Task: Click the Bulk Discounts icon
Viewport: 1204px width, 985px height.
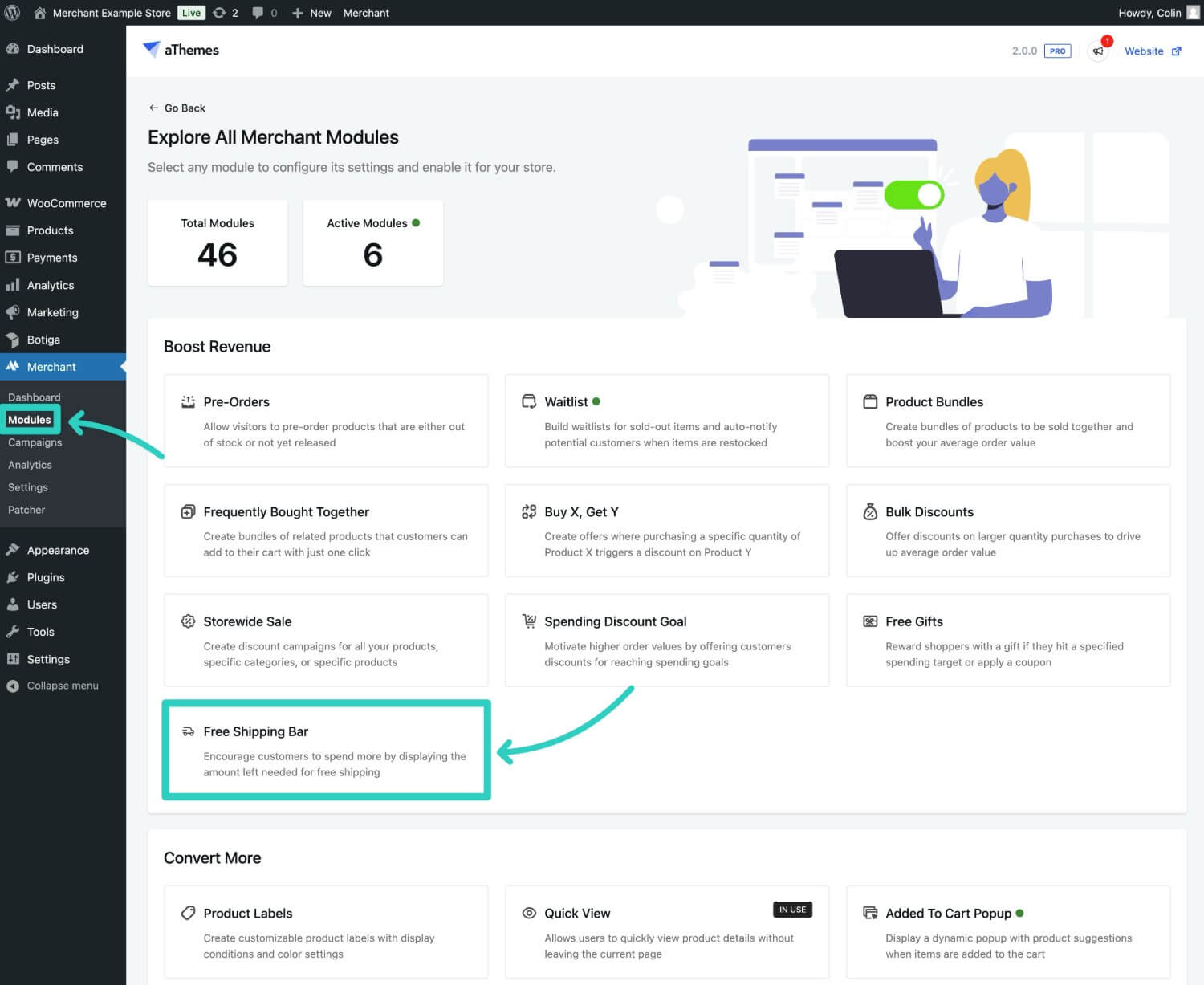Action: [870, 511]
